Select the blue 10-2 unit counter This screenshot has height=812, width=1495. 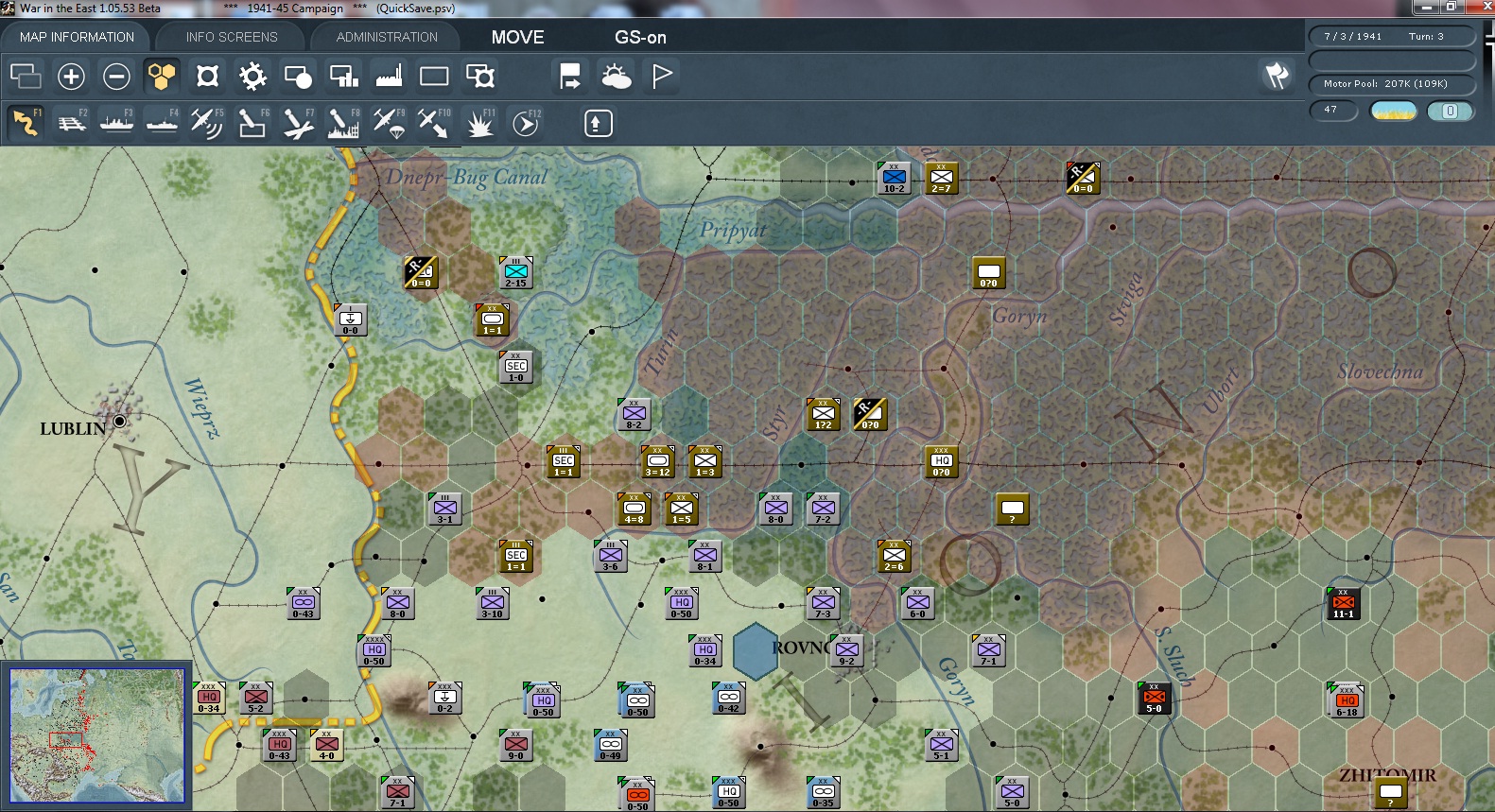894,178
